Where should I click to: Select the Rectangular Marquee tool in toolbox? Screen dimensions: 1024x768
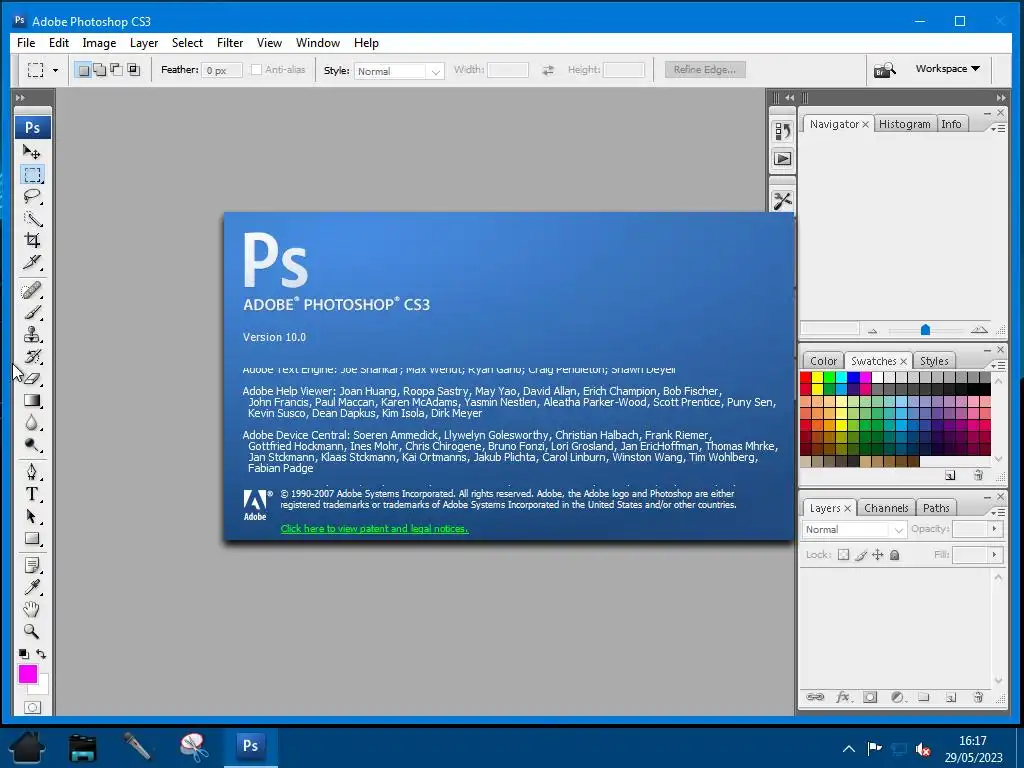click(x=32, y=174)
